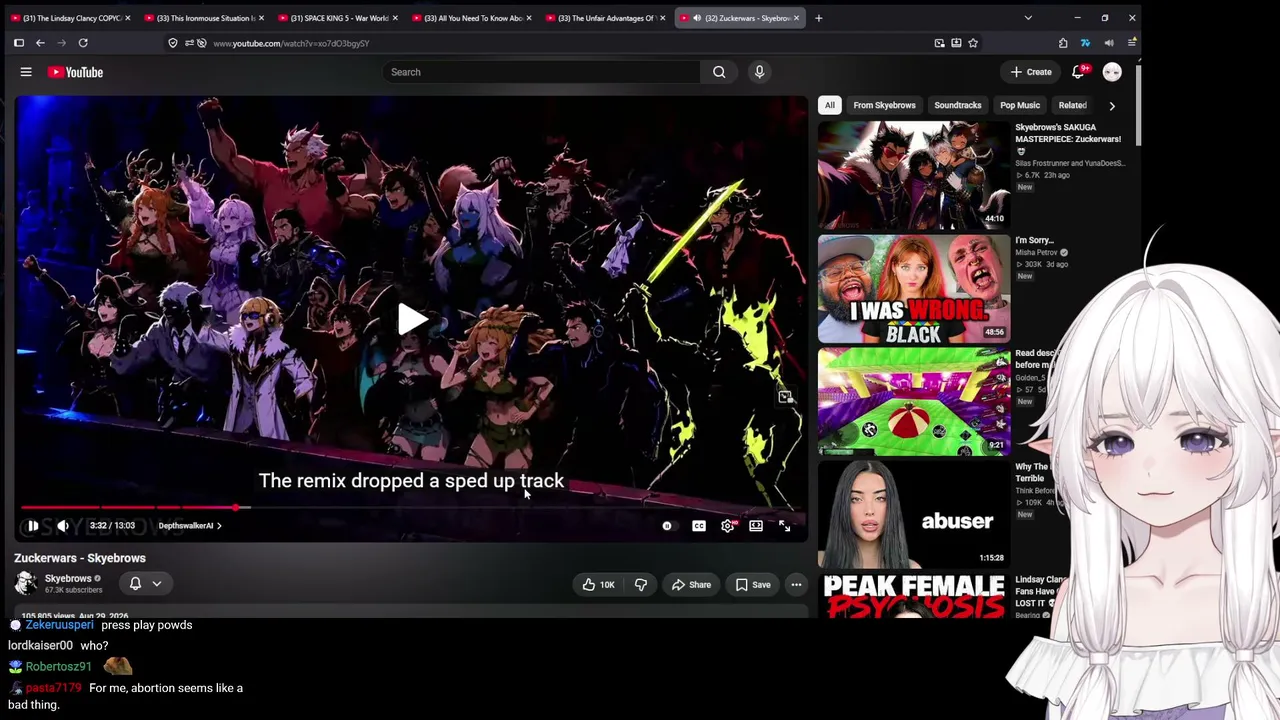
Task: Click the YouTube search input field
Action: 541,72
